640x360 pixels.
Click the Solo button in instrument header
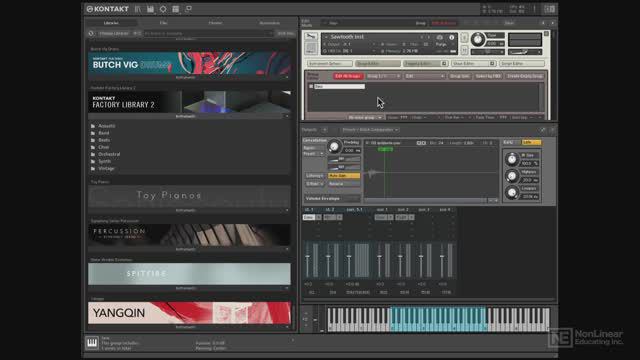point(464,38)
